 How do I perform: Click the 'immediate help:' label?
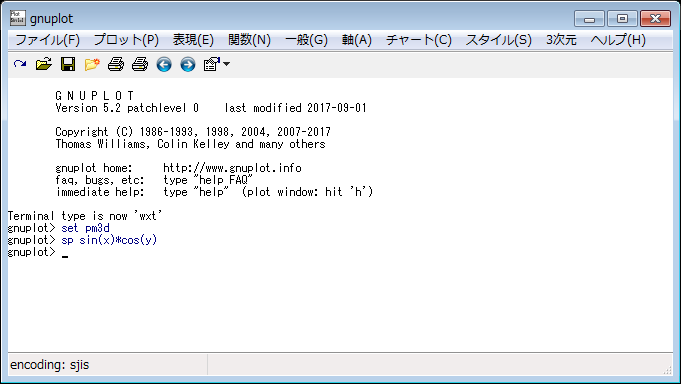coord(100,192)
